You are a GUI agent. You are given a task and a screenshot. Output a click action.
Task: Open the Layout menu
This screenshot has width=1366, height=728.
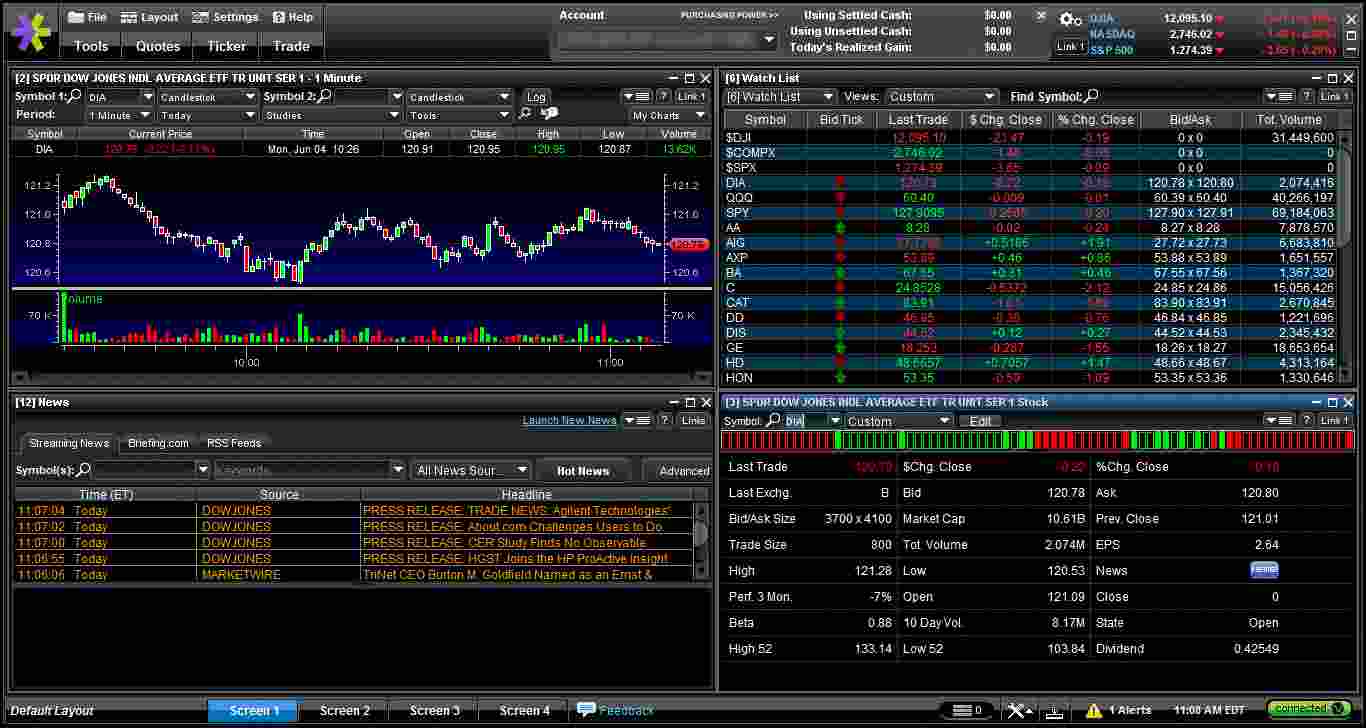click(x=149, y=17)
